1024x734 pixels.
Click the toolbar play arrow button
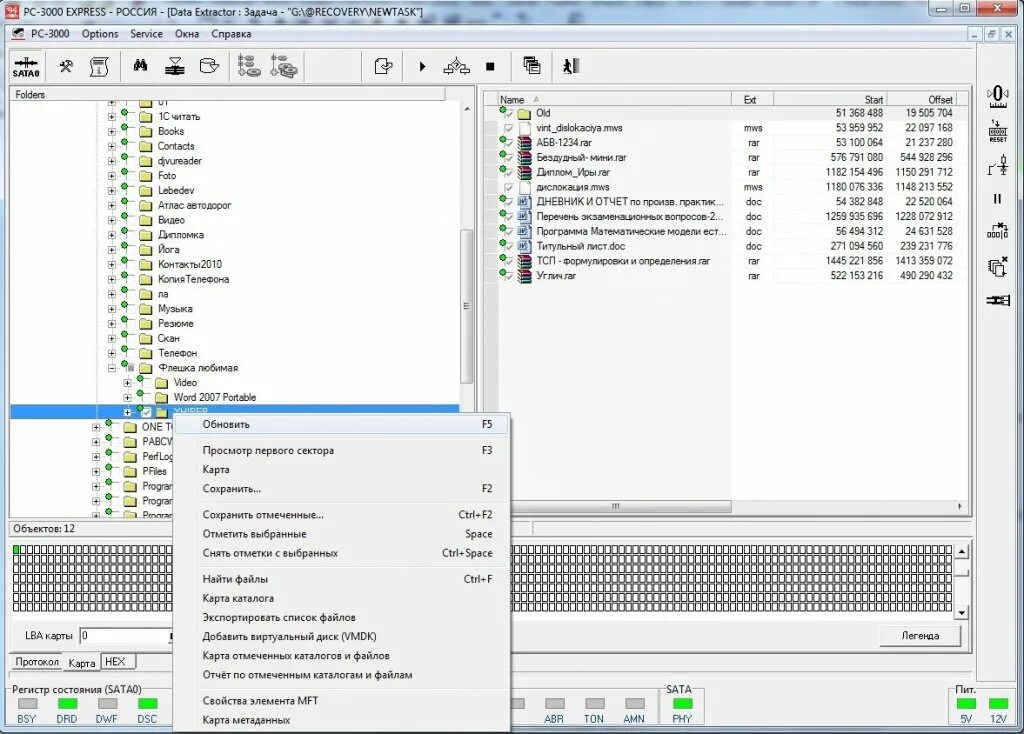[422, 66]
